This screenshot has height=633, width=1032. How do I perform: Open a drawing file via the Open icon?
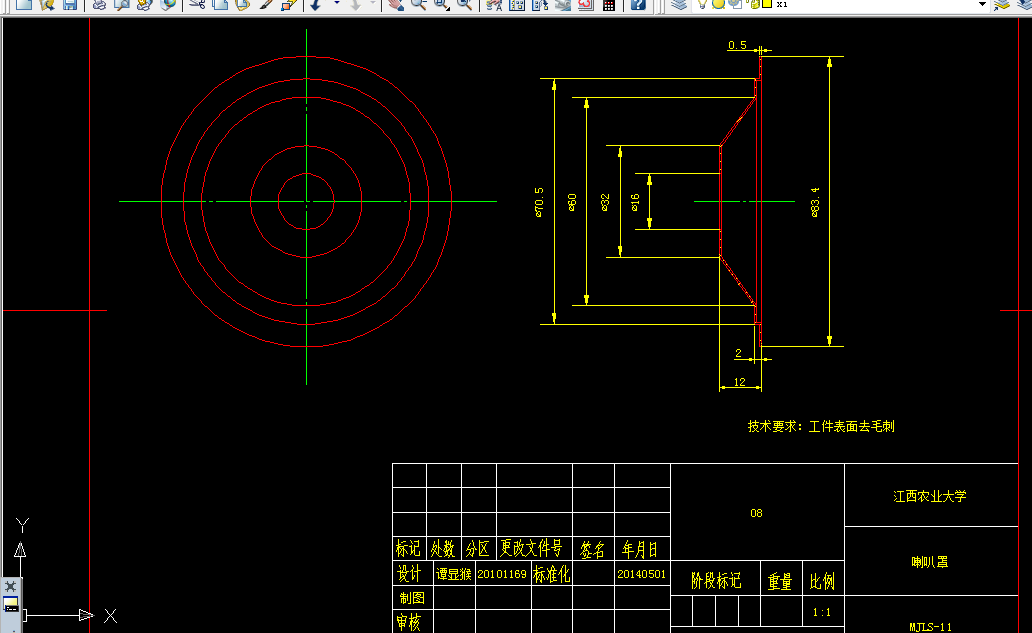[x=47, y=5]
